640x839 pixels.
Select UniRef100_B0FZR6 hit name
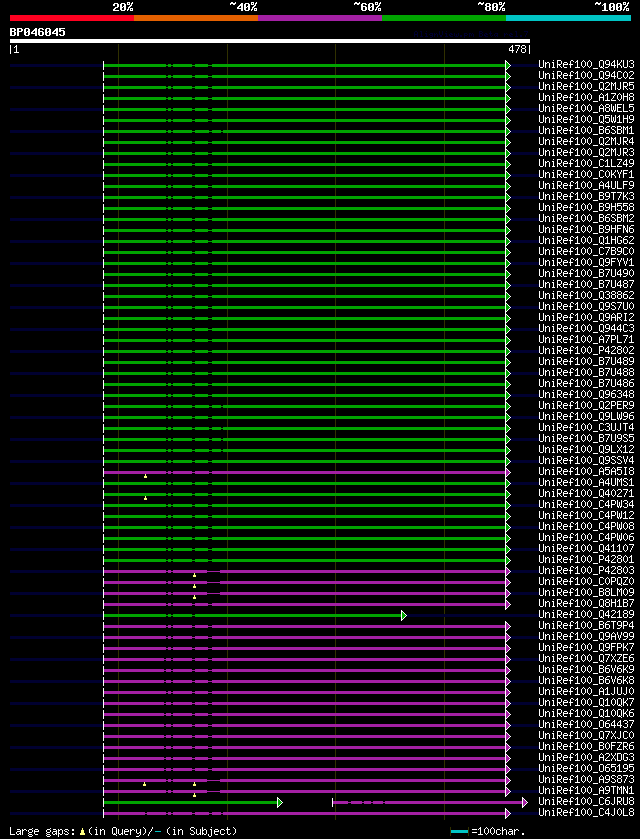(586, 747)
